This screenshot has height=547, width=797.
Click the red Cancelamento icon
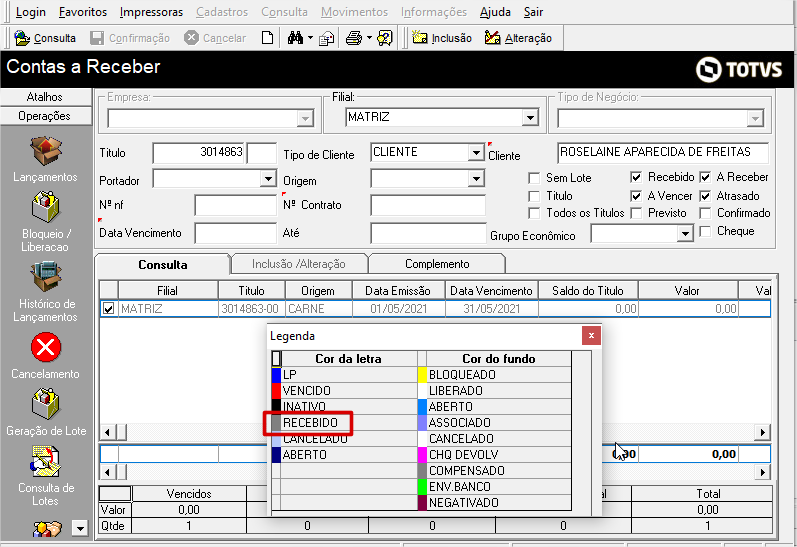pyautogui.click(x=46, y=347)
